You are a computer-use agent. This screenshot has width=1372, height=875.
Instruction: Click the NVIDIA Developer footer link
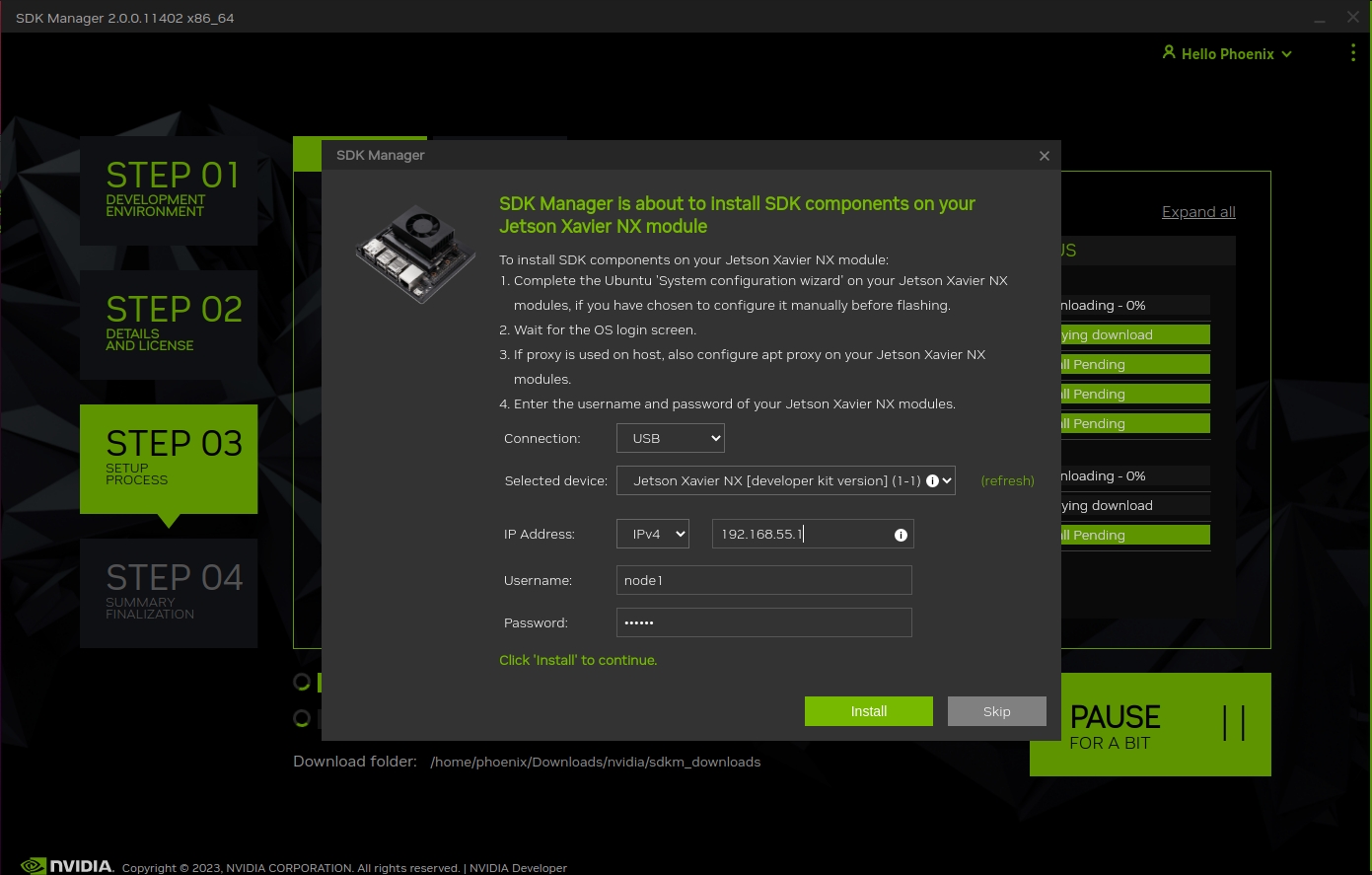click(x=518, y=868)
